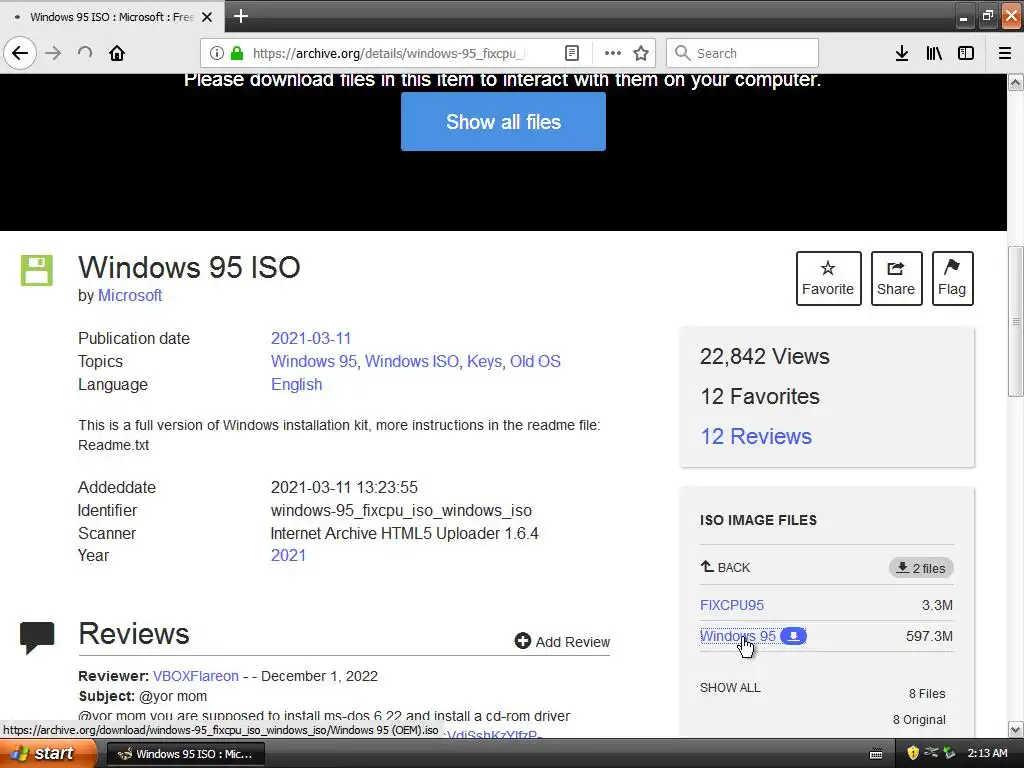Open the Firefox hamburger menu
Image resolution: width=1024 pixels, height=768 pixels.
pyautogui.click(x=1005, y=53)
